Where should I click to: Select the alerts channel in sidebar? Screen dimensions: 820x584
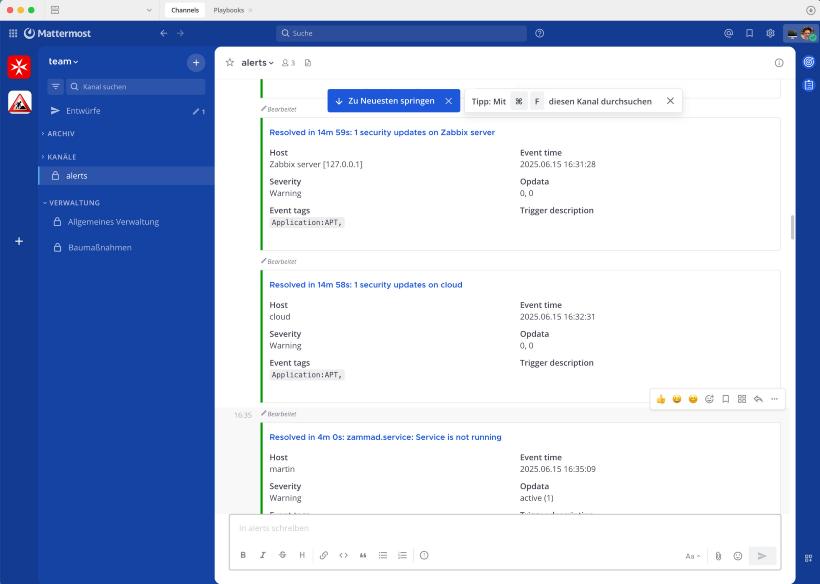click(126, 176)
